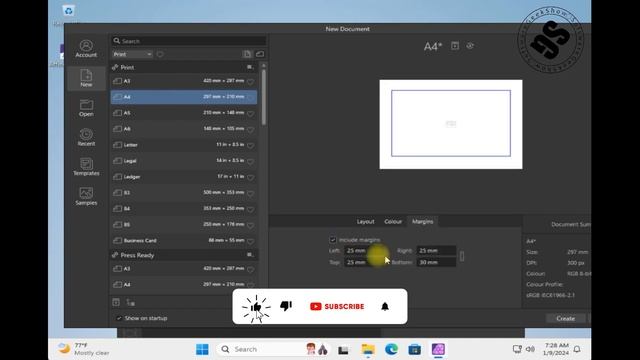This screenshot has height=360, width=640.
Task: Open the Open files sidebar section
Action: tap(86, 108)
